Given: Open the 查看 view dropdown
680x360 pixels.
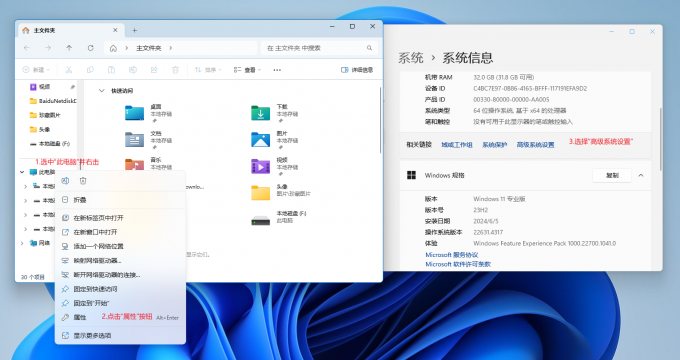Looking at the screenshot, I should click(x=248, y=70).
